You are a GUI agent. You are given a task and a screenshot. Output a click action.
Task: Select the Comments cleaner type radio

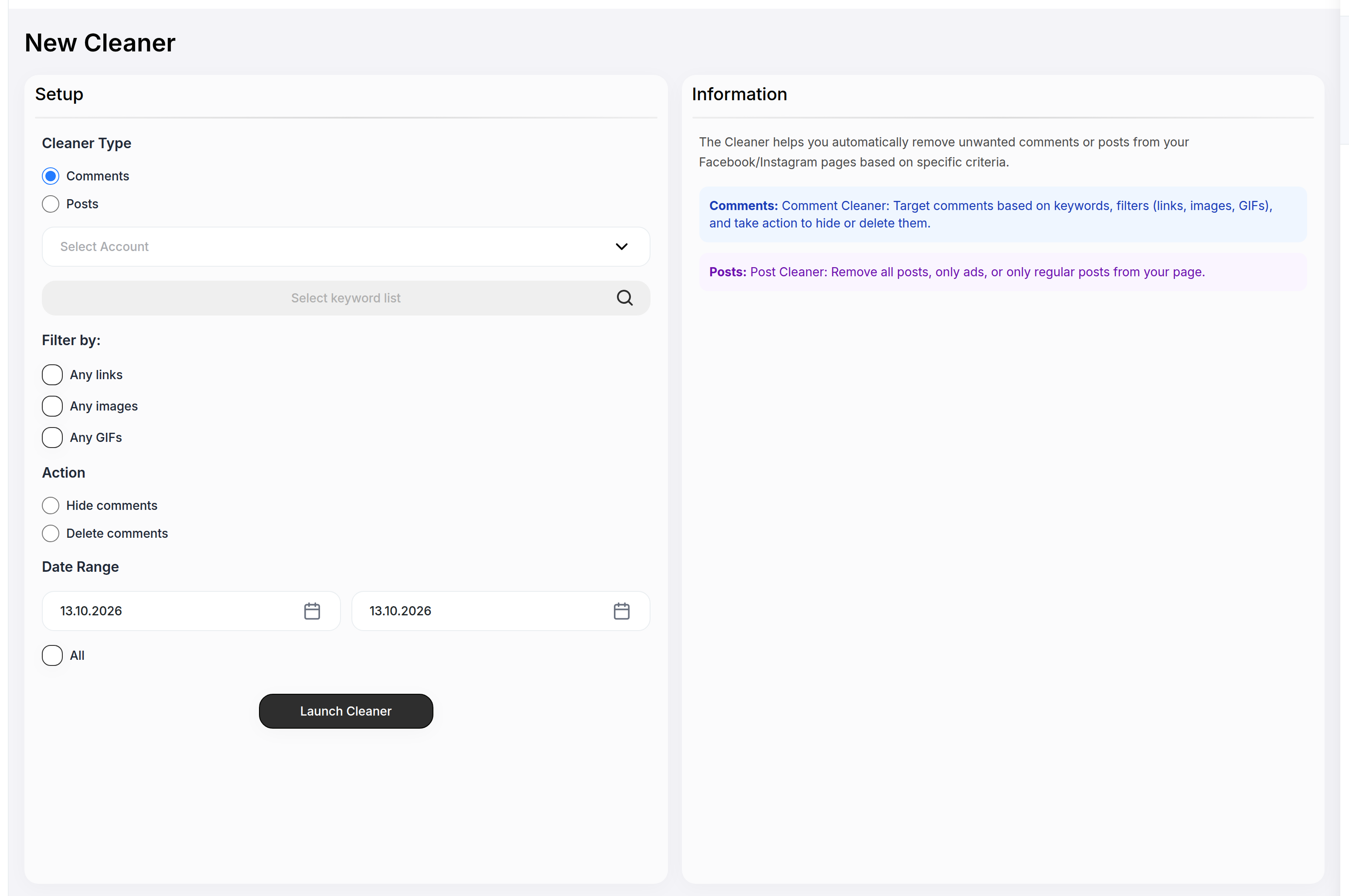pos(51,176)
